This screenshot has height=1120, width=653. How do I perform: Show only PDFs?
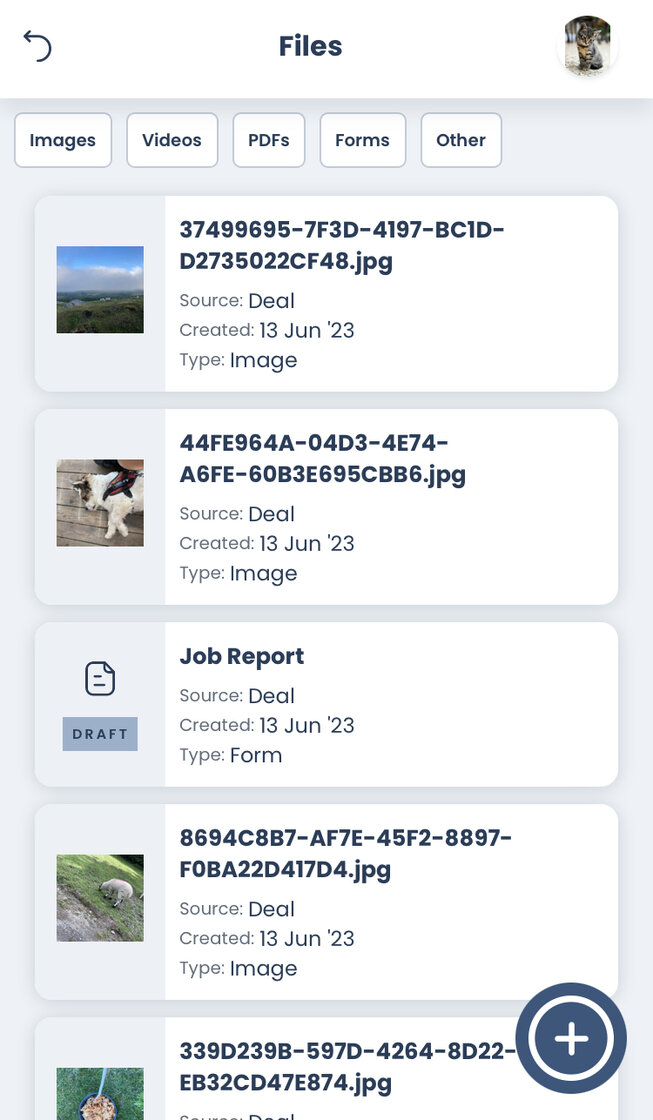[269, 140]
